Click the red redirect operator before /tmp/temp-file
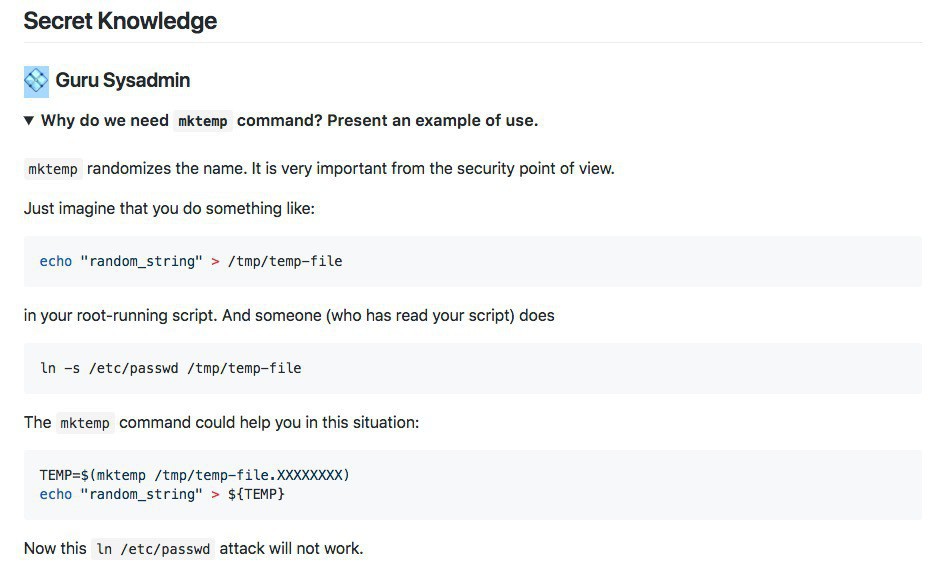This screenshot has height=566, width=950. coord(215,262)
